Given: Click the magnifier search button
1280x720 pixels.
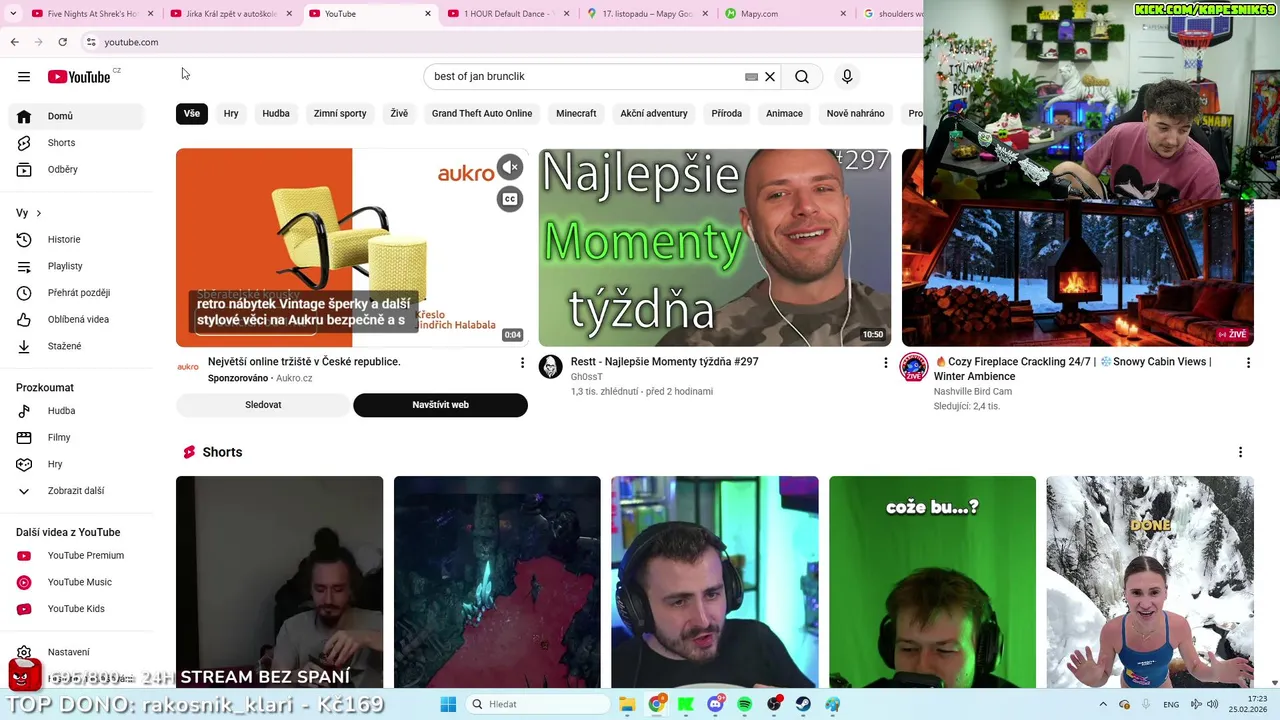Looking at the screenshot, I should click(x=802, y=77).
